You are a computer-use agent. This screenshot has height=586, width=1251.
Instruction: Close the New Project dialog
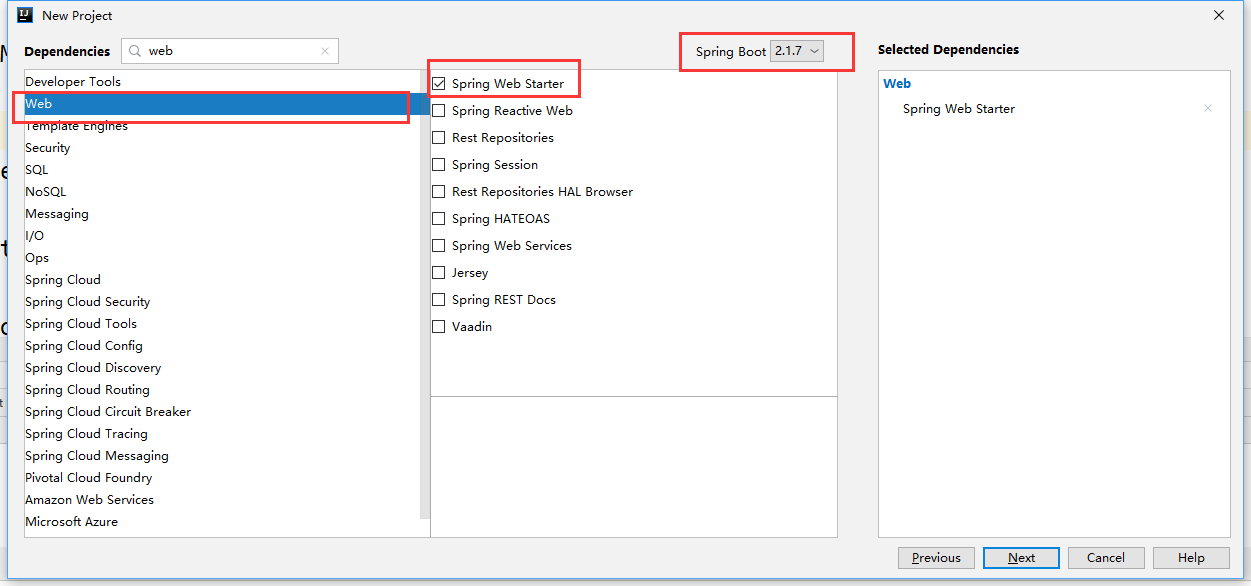1219,15
